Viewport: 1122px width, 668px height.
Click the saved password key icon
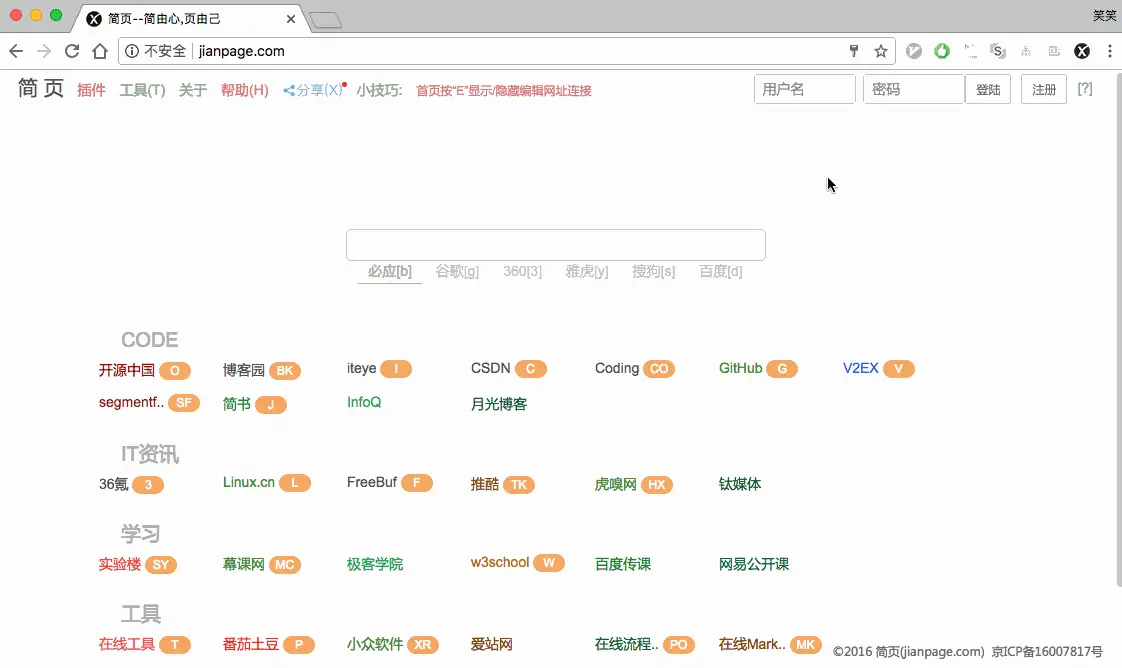pos(854,51)
